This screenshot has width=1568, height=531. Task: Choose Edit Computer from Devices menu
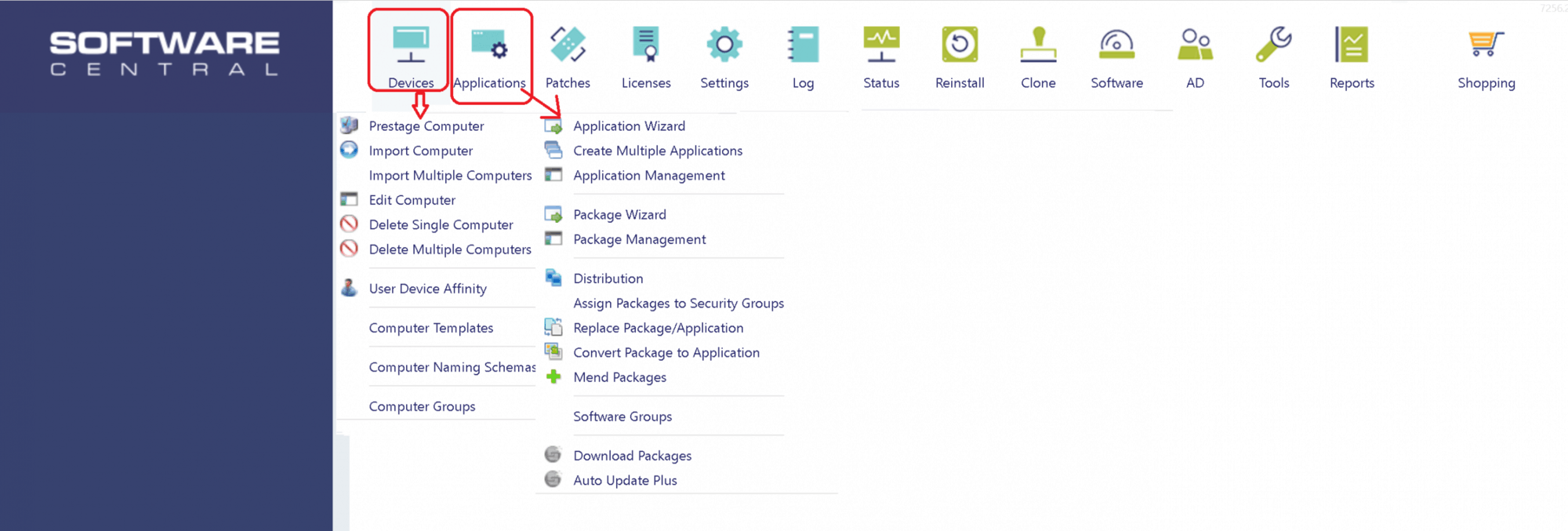[x=412, y=200]
